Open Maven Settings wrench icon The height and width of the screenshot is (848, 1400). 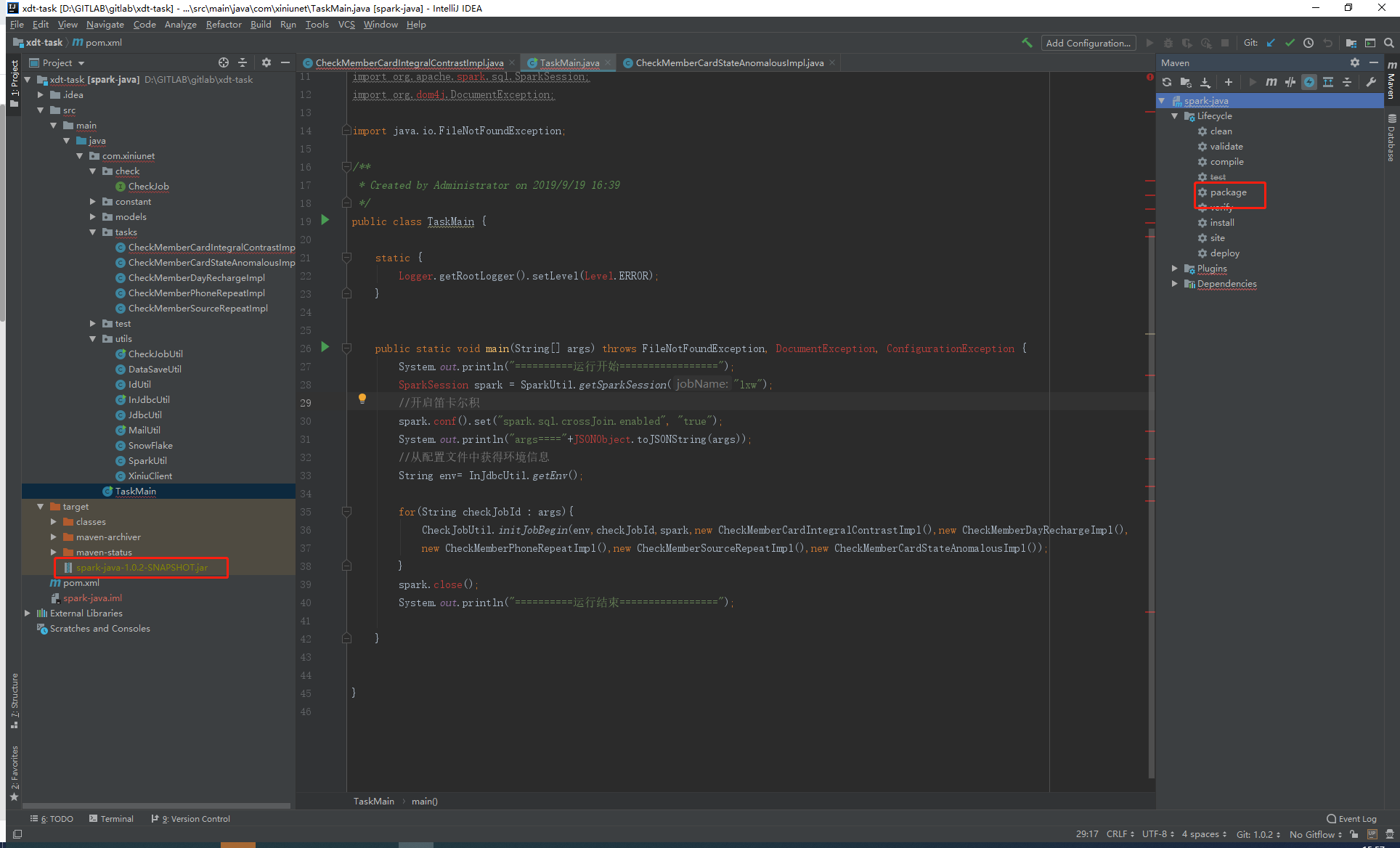coord(1371,82)
